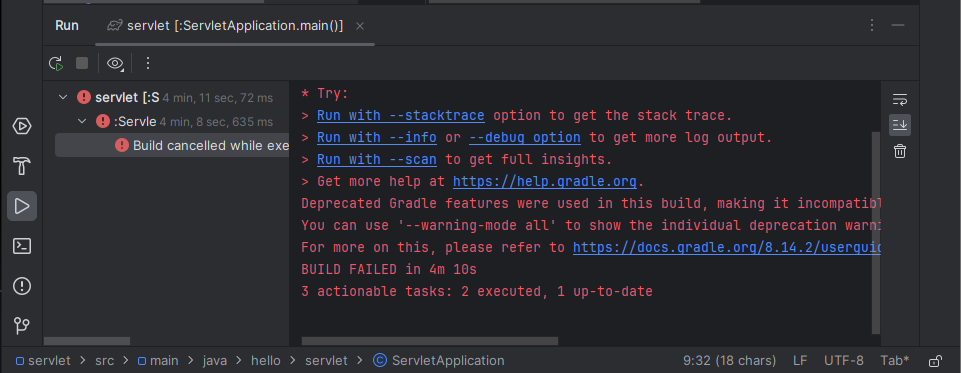Image resolution: width=961 pixels, height=373 pixels.
Task: Clear all console output with trash icon
Action: [x=900, y=151]
